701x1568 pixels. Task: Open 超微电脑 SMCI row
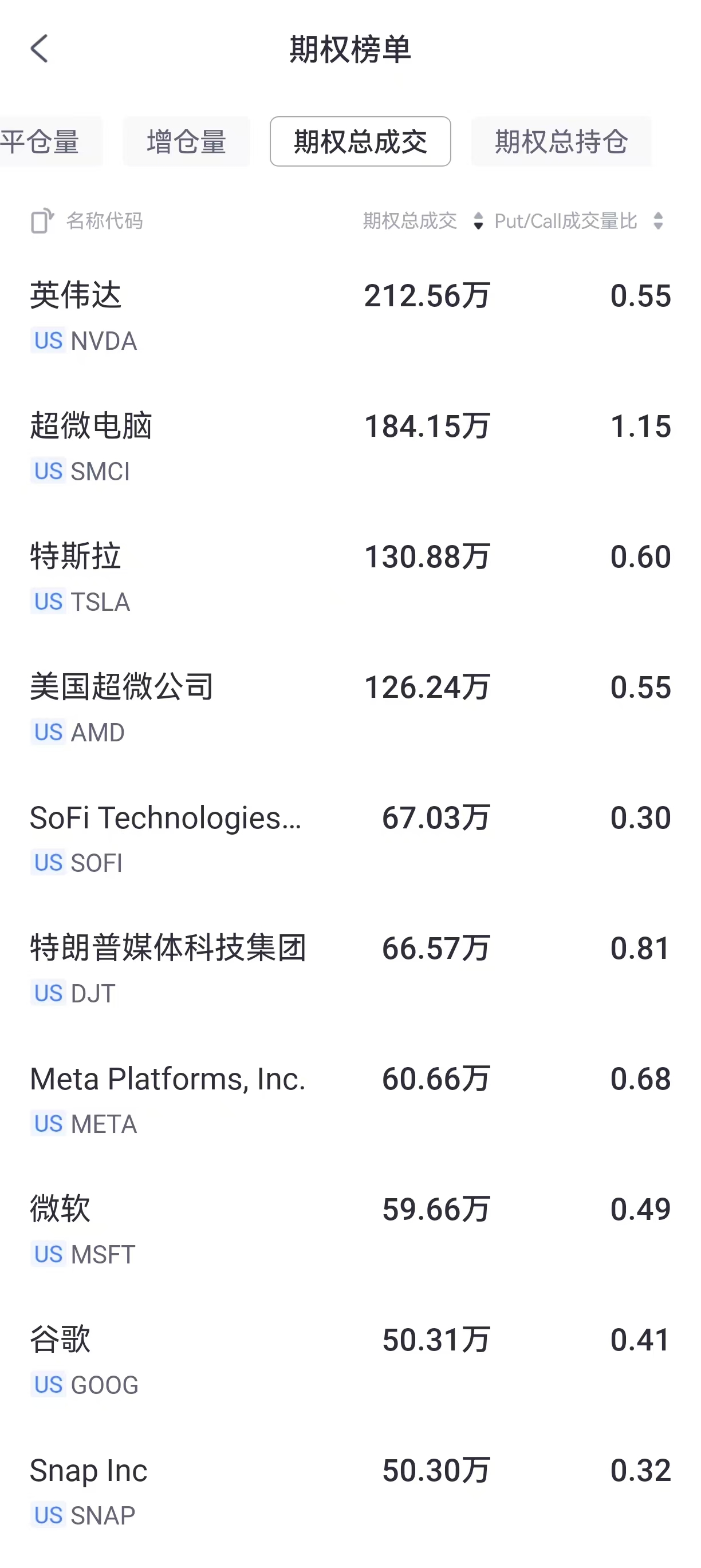[350, 448]
